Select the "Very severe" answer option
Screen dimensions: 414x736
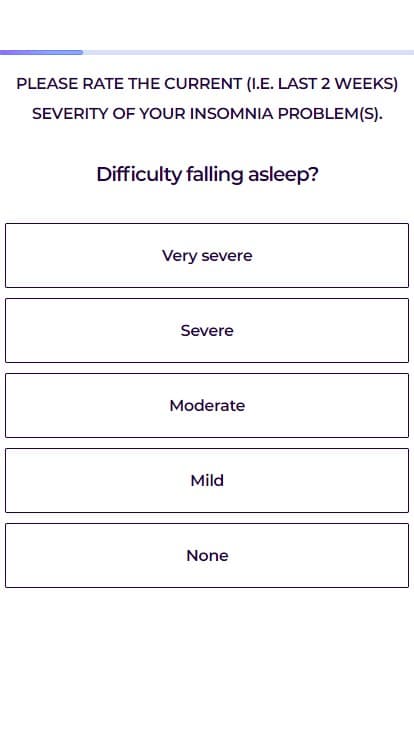[x=207, y=255]
